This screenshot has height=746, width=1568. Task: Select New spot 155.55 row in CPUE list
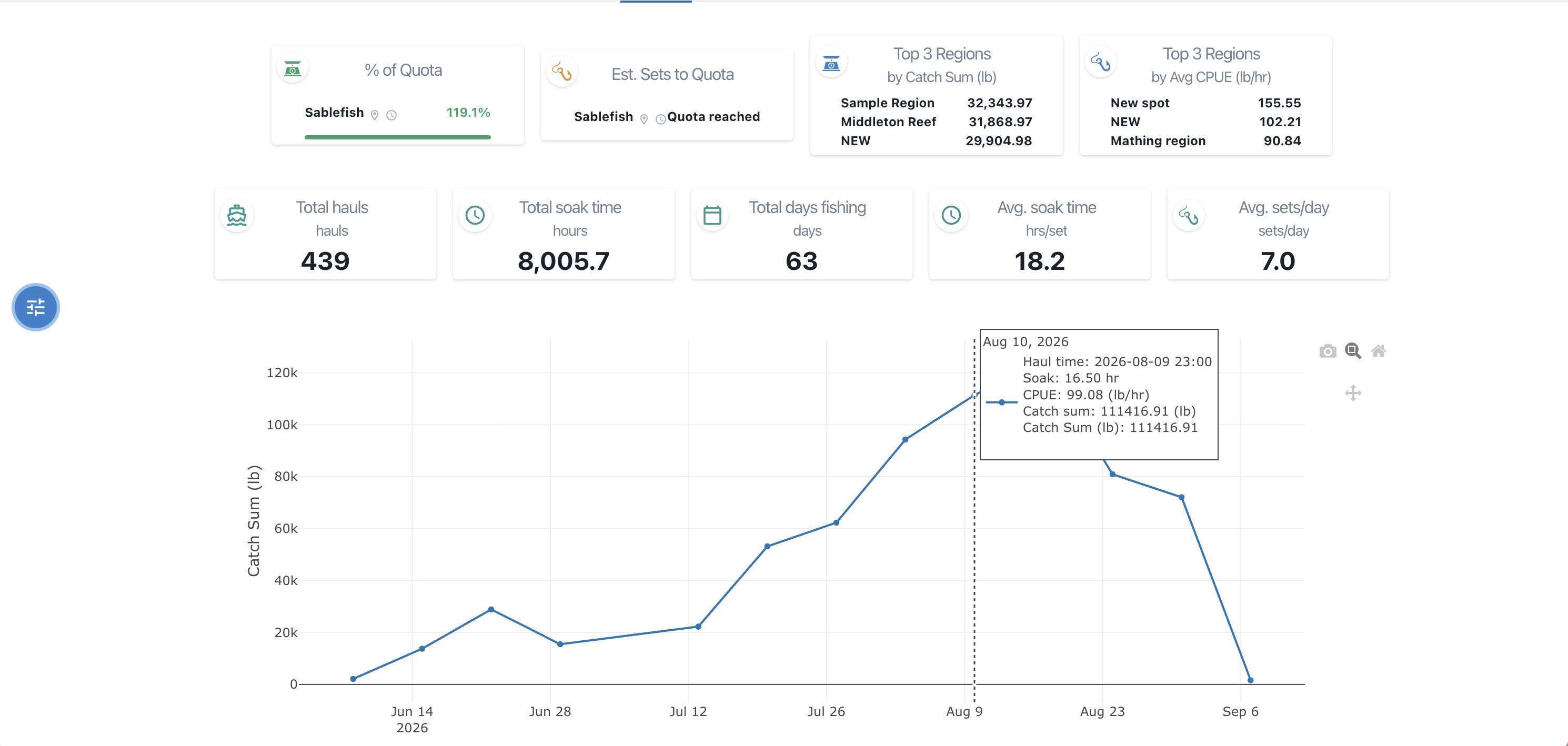coord(1206,103)
